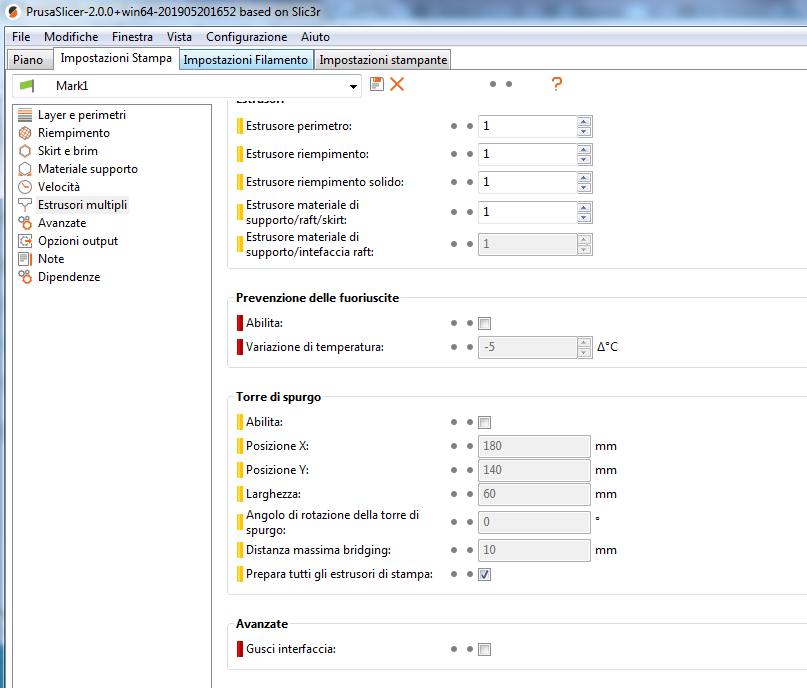
Task: Switch to Impostazioni Filamento tab
Action: point(245,60)
